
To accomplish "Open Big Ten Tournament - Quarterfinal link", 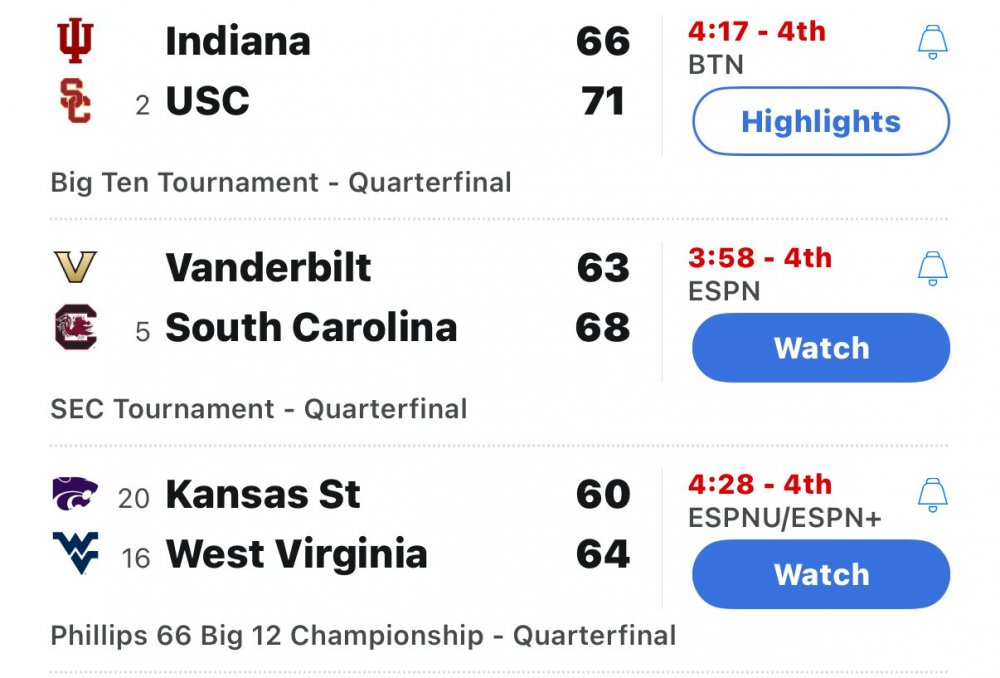I will pos(281,183).
